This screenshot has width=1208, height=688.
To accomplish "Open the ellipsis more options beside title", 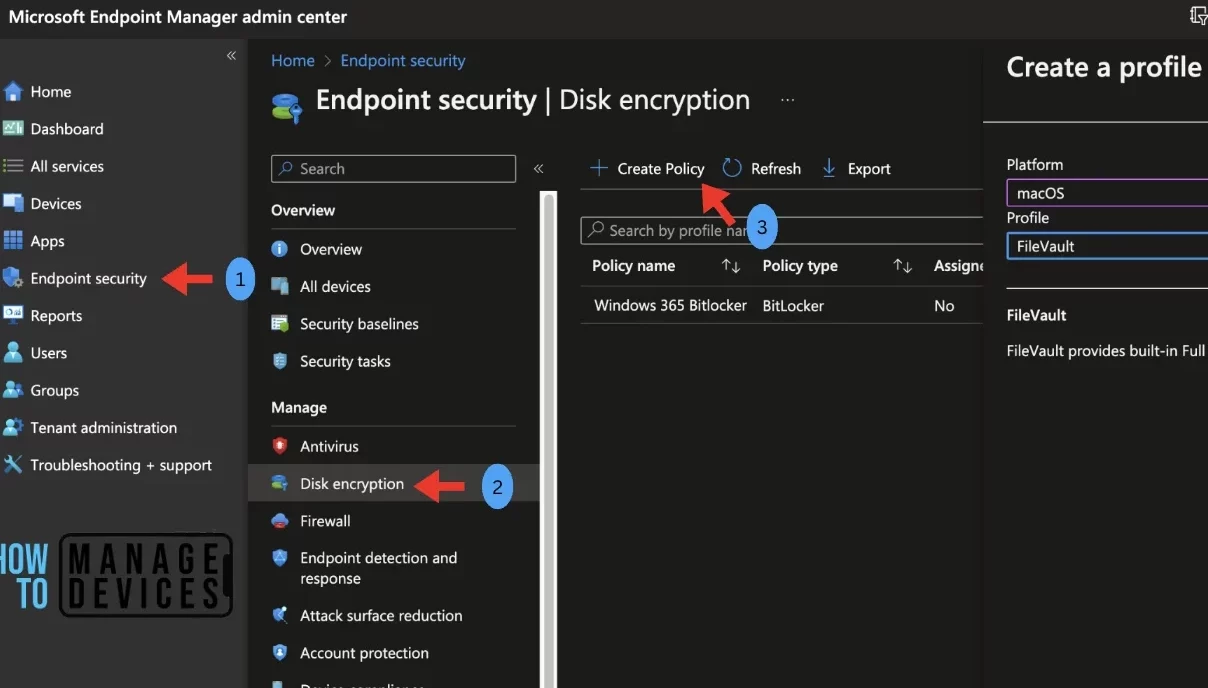I will 788,100.
